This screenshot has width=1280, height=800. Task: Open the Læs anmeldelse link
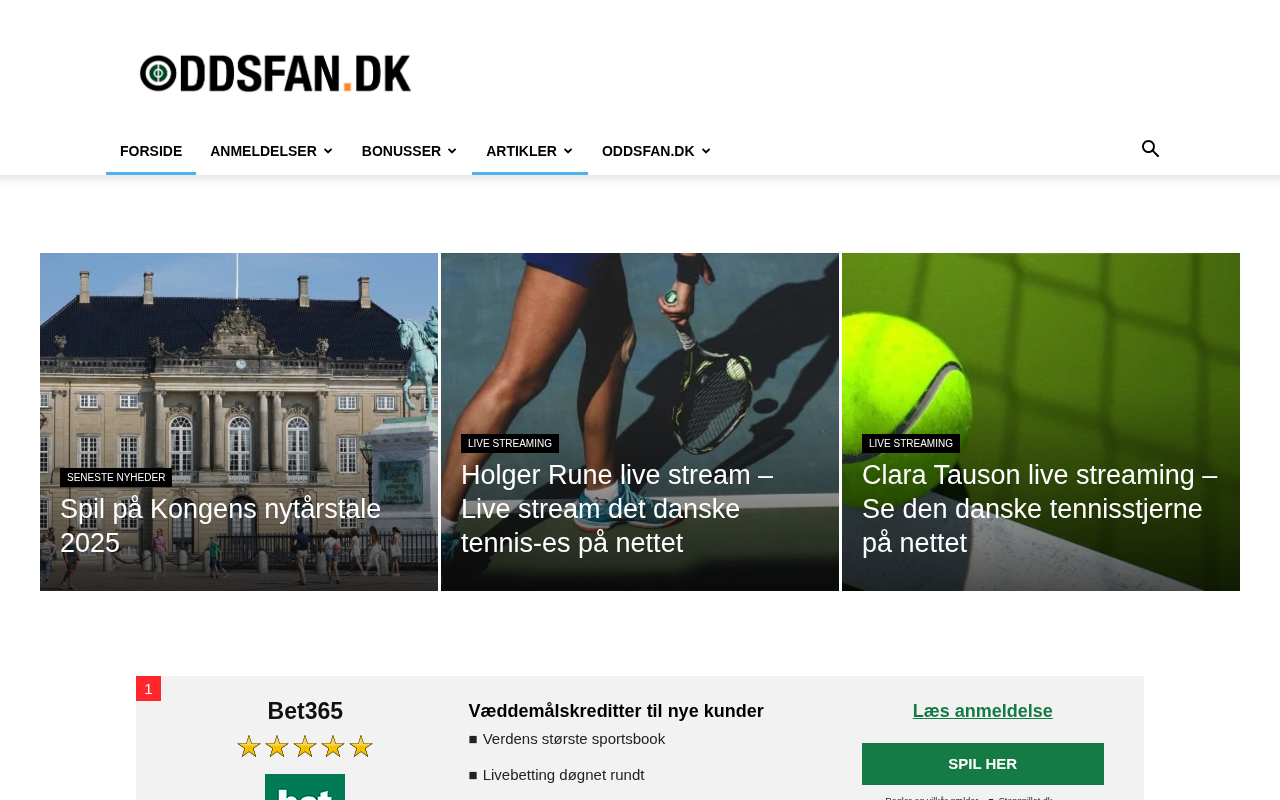pyautogui.click(x=983, y=711)
